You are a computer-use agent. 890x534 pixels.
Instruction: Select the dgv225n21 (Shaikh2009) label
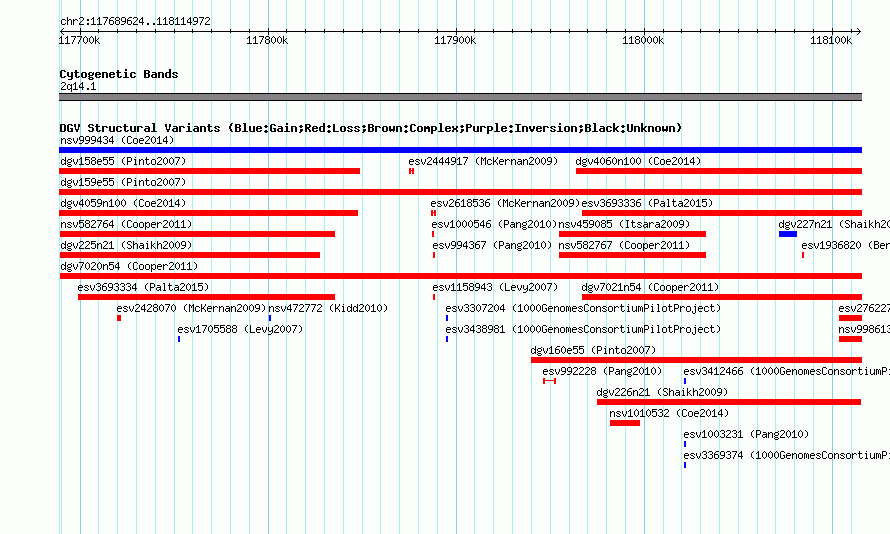pos(126,245)
